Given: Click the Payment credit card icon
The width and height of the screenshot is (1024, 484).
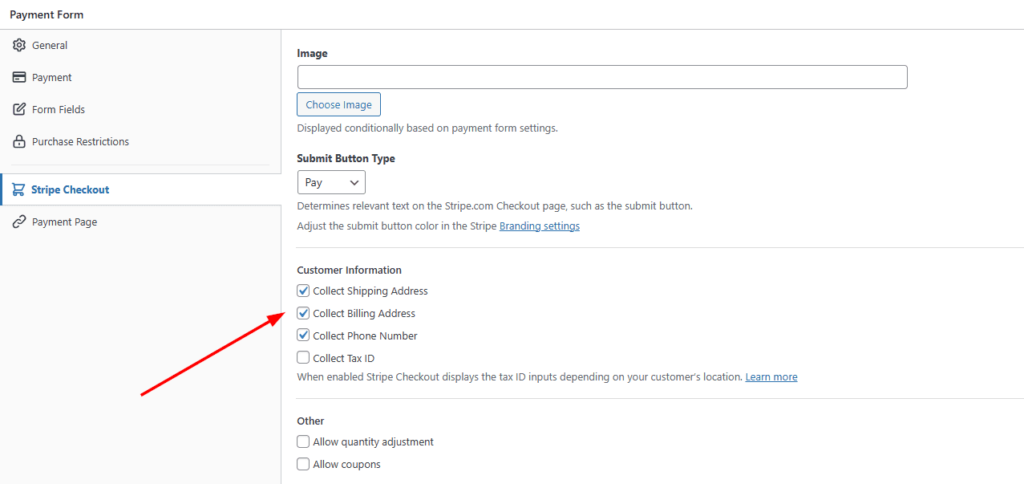Looking at the screenshot, I should tap(19, 77).
